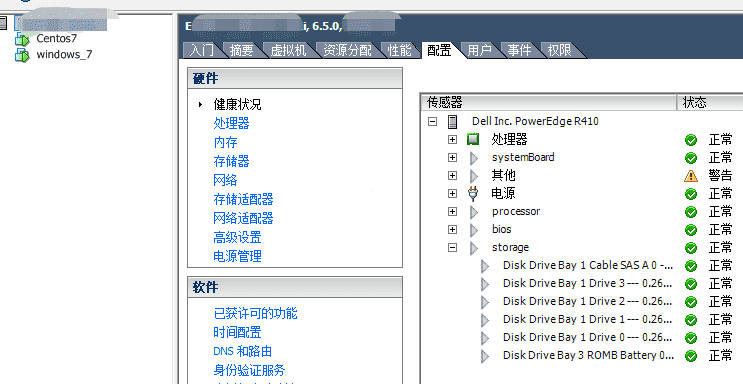
Task: Click the green check status for bios
Action: 691,230
